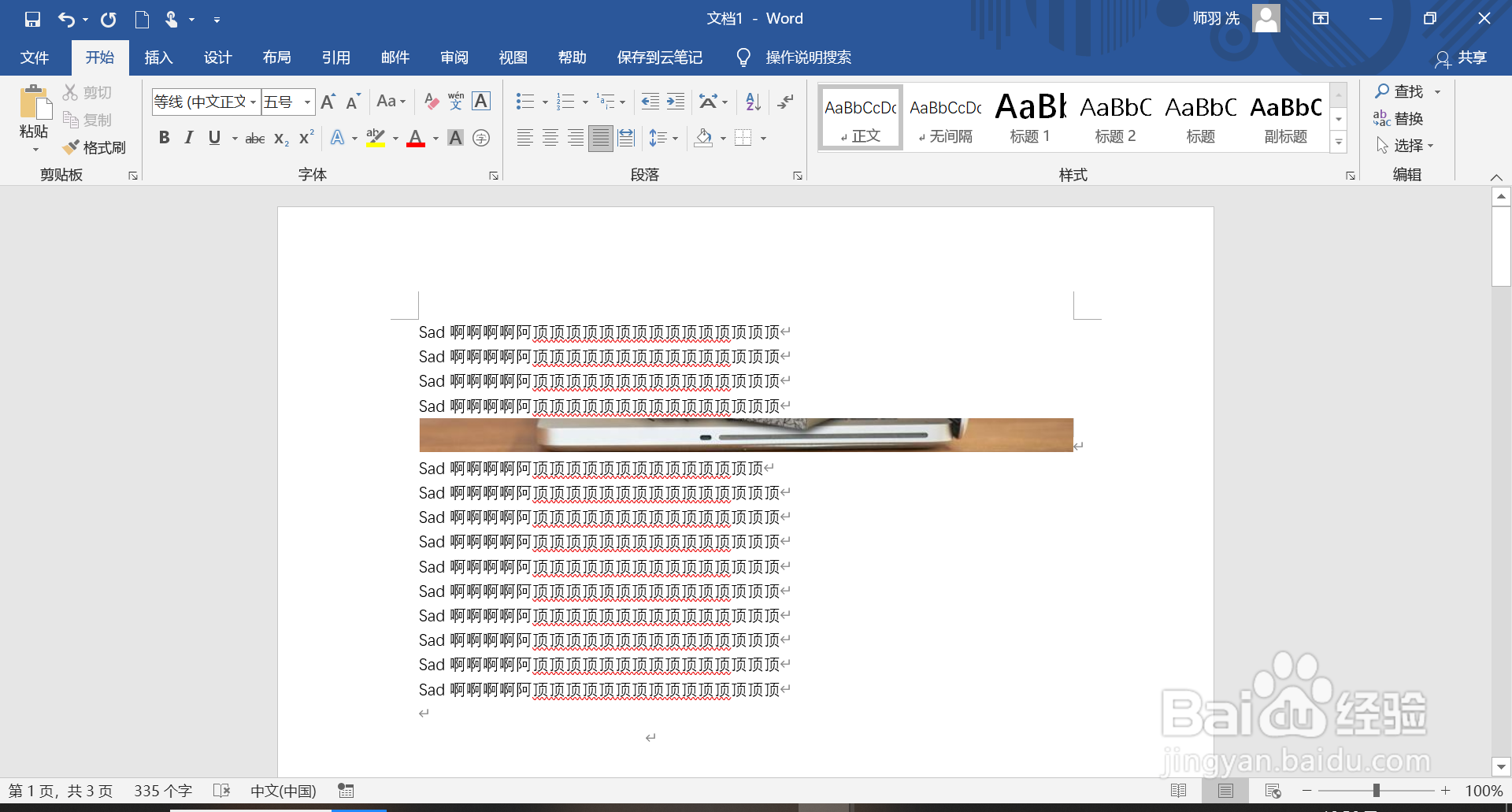Open the font size dropdown 五号
Image resolution: width=1512 pixels, height=812 pixels.
point(307,102)
